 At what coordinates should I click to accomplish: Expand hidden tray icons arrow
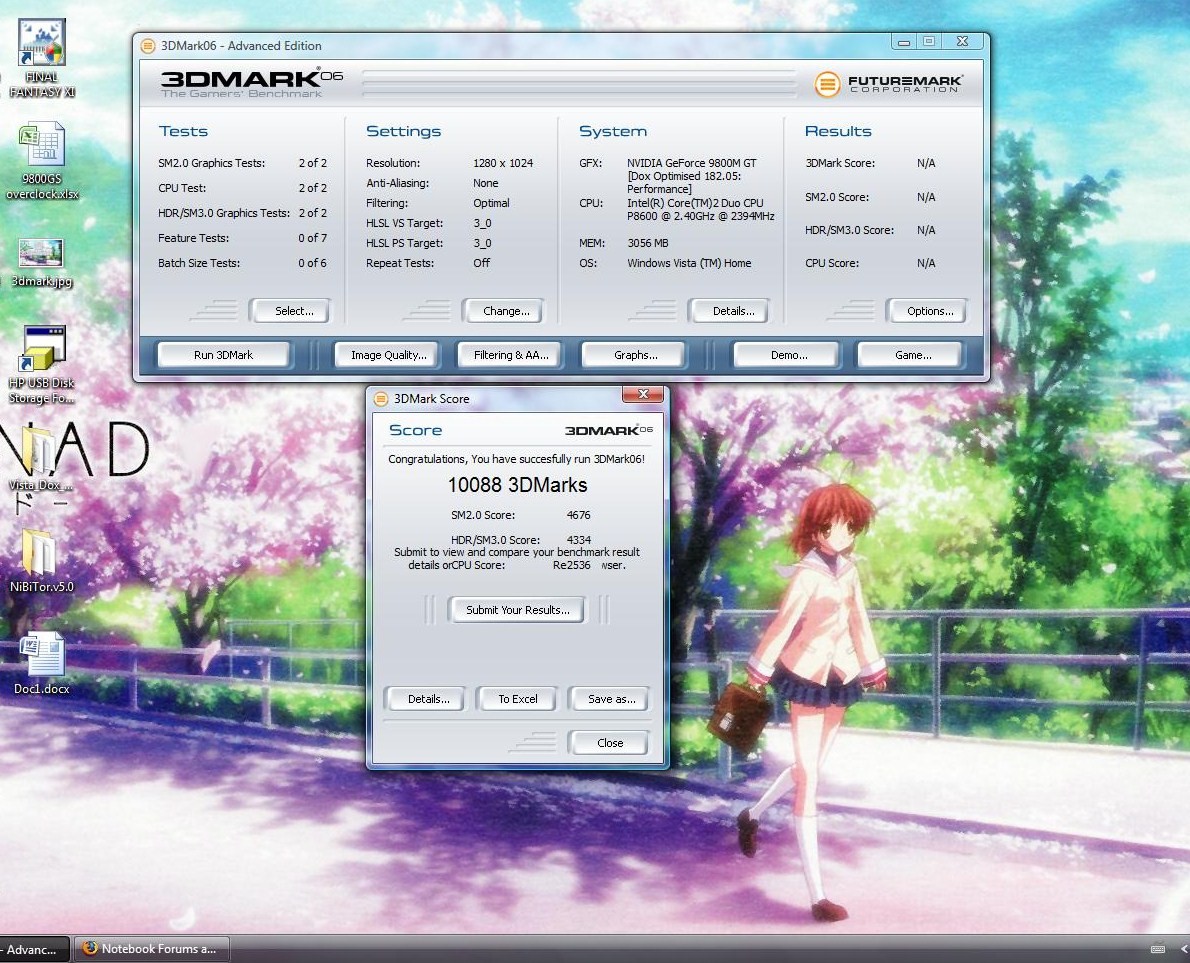[x=1184, y=949]
